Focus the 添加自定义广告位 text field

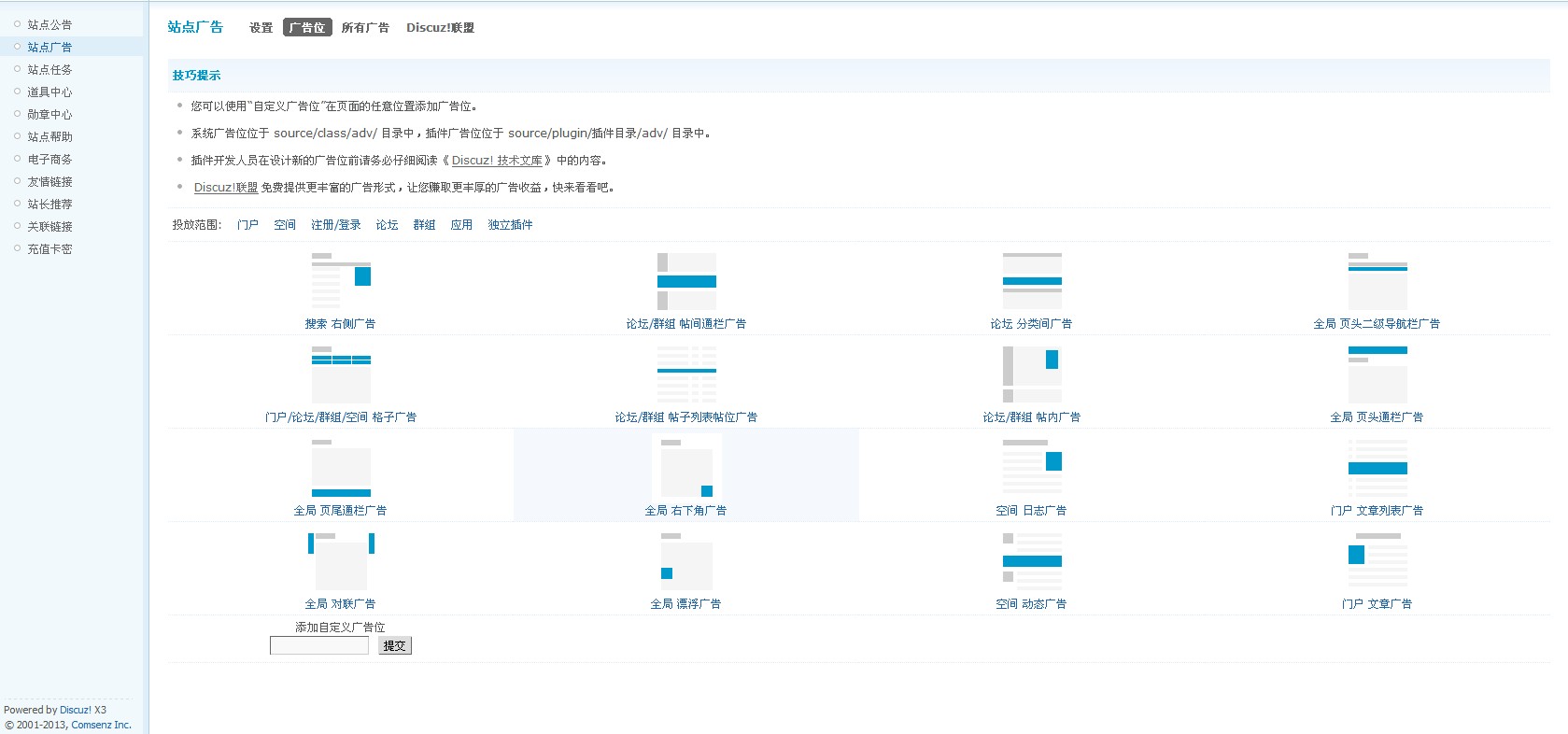pyautogui.click(x=319, y=645)
